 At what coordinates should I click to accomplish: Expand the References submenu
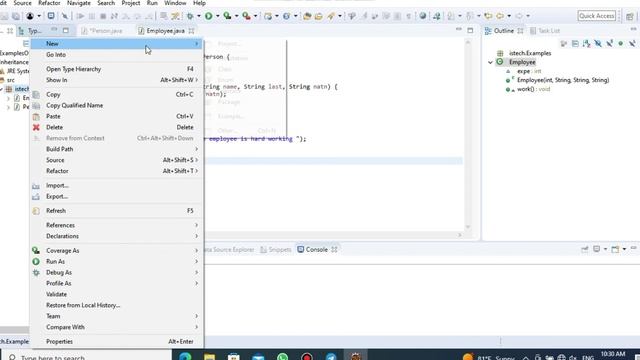pos(118,225)
